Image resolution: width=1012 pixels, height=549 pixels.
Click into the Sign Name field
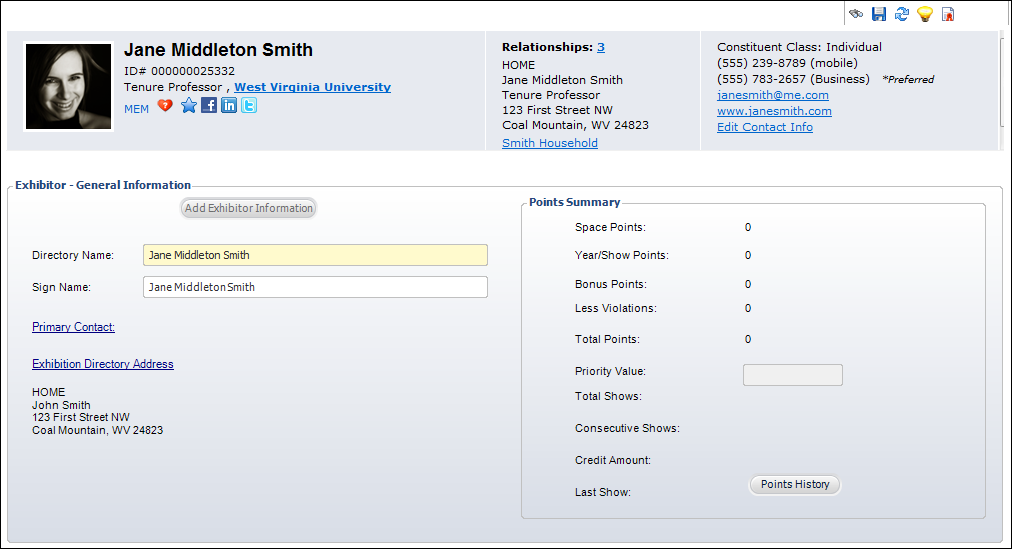[315, 287]
